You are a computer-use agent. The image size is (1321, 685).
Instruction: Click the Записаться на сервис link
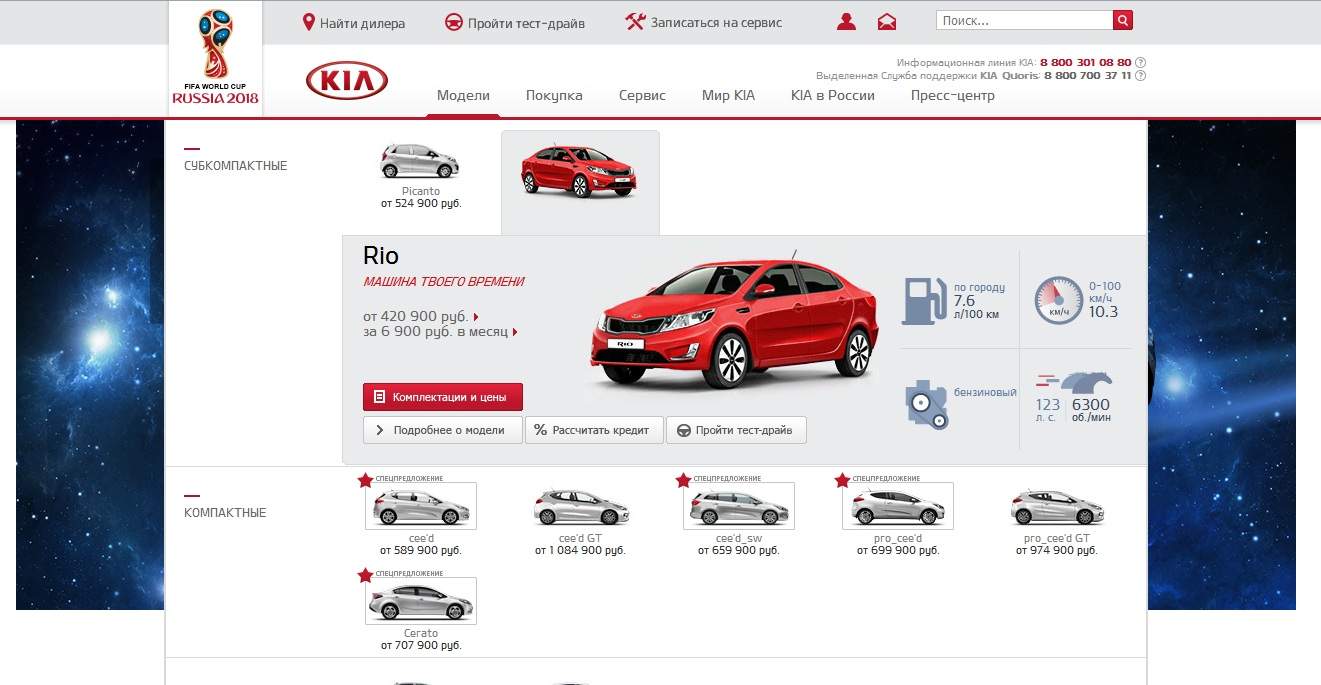coord(716,23)
